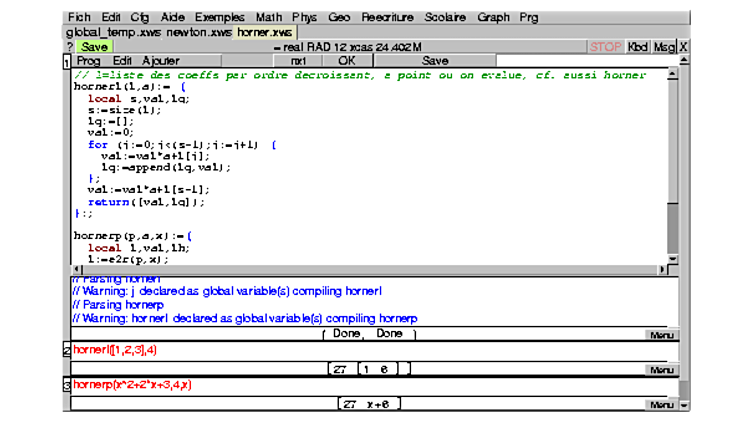Viewport: 752px width, 423px height.
Task: Open the Exemples menu
Action: pos(218,17)
